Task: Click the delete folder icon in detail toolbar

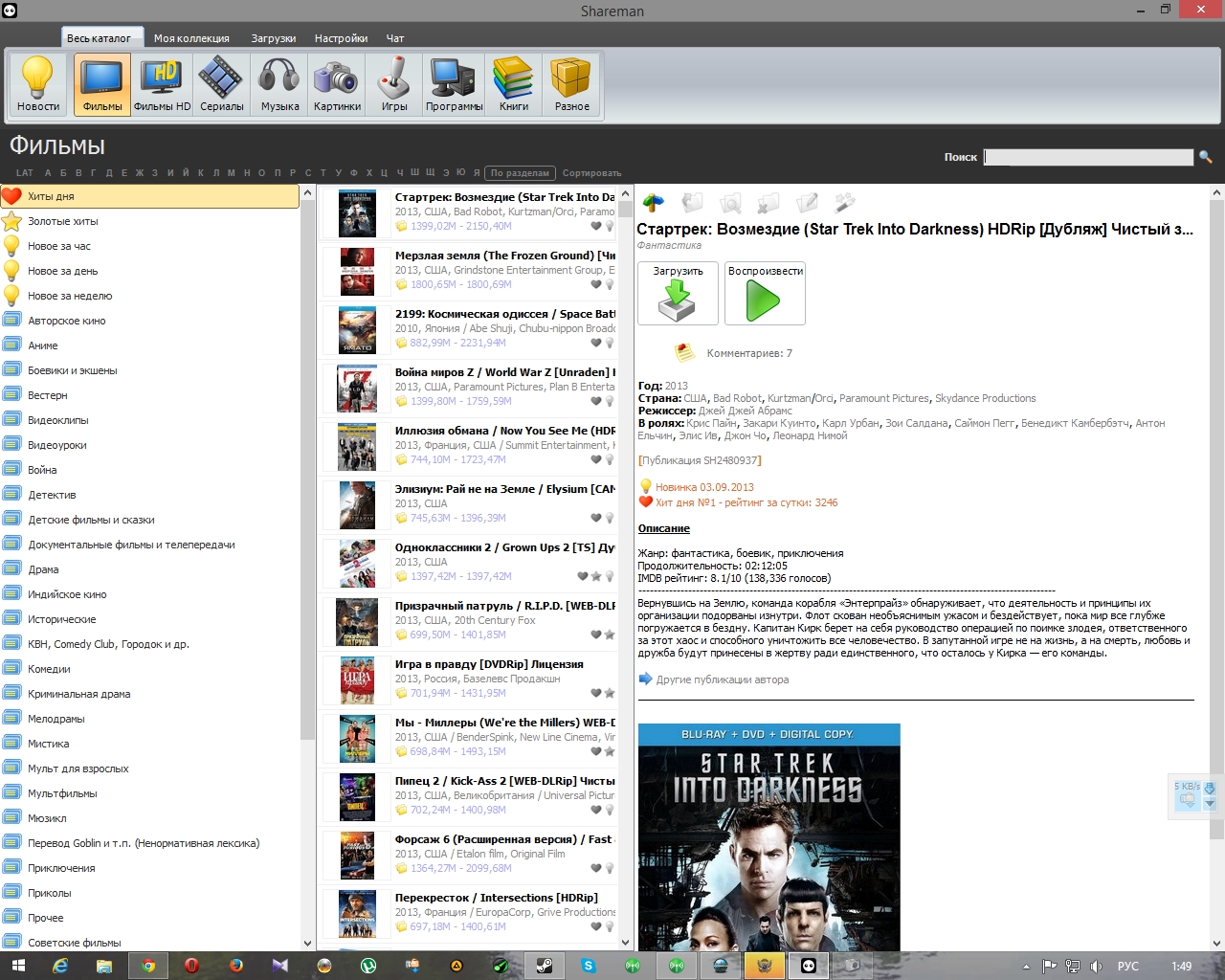Action: (768, 202)
